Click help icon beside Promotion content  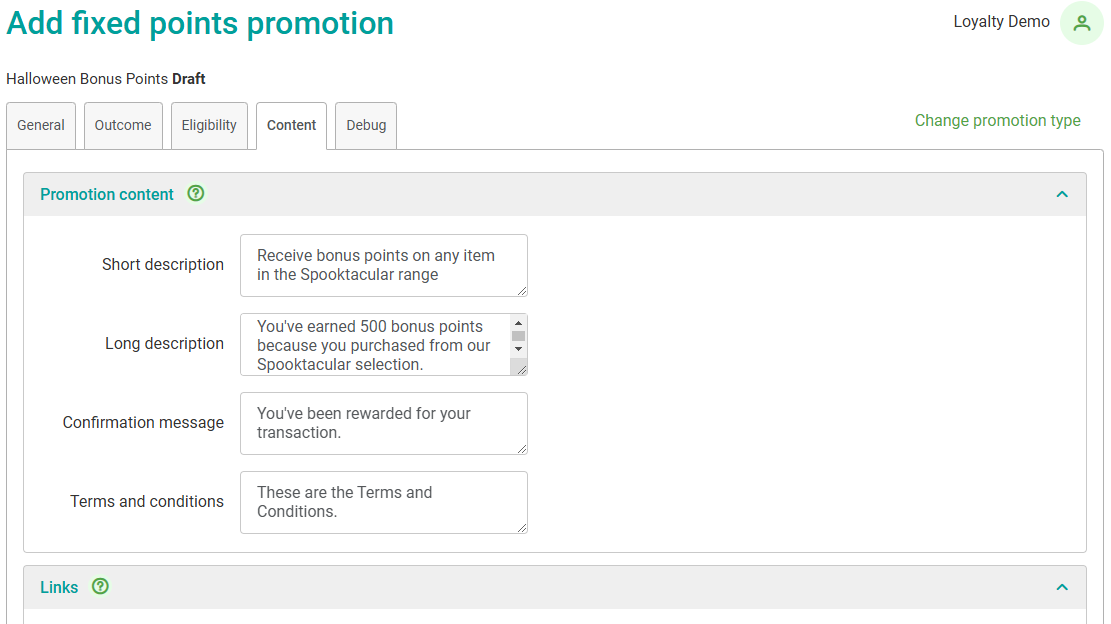click(196, 194)
